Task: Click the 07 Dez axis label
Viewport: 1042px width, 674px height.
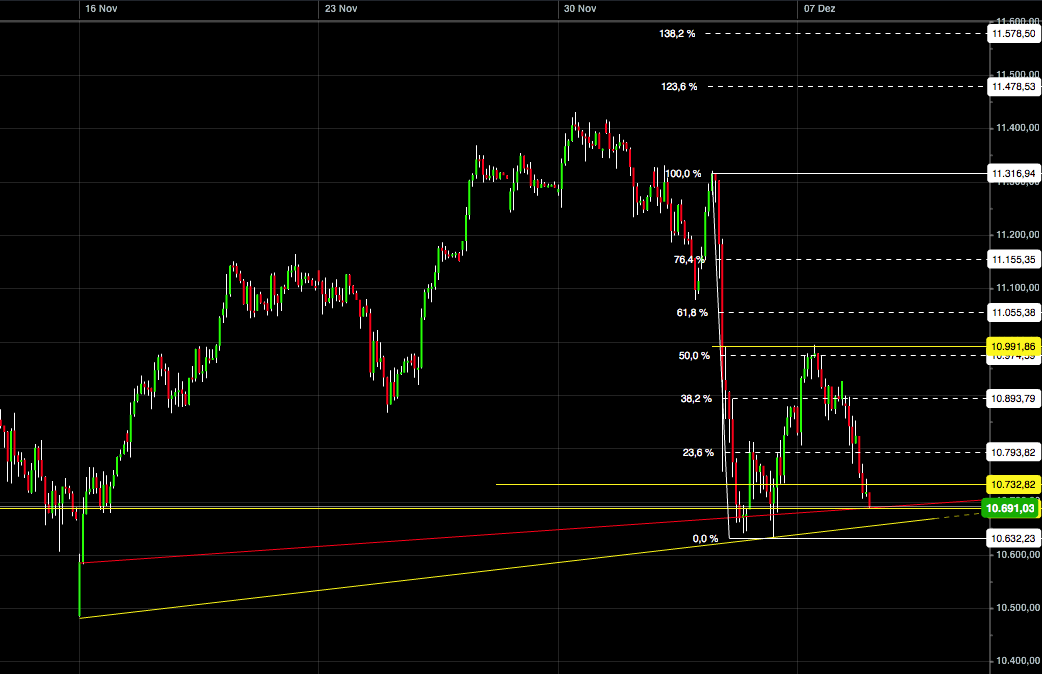Action: click(820, 9)
